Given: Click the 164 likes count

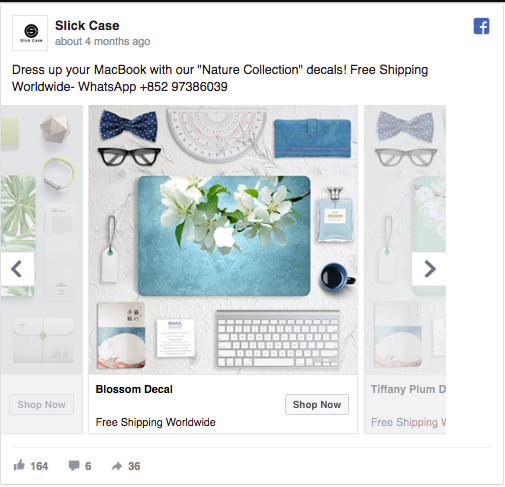Looking at the screenshot, I should 39,466.
